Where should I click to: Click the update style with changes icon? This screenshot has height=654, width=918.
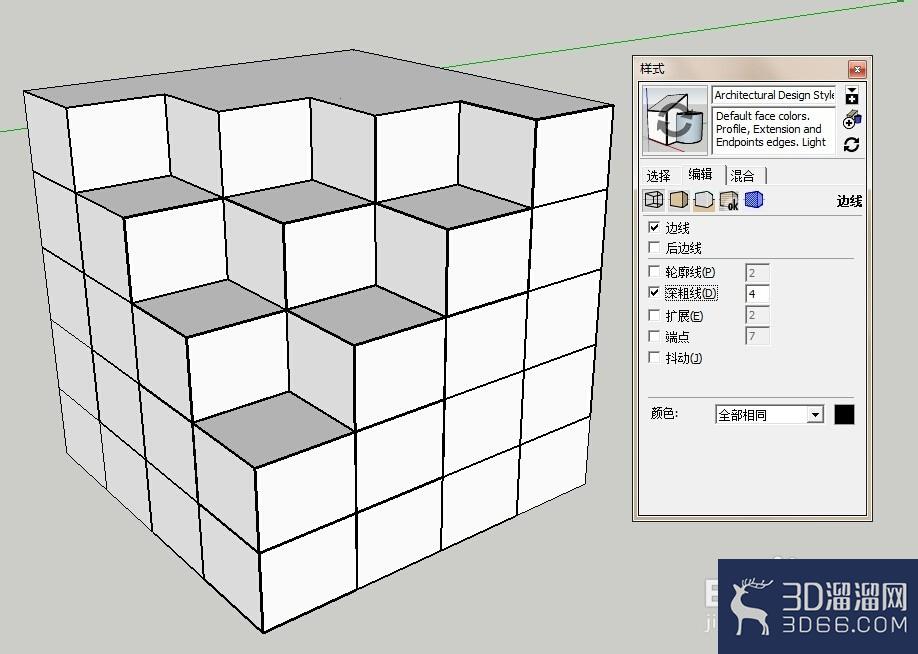pyautogui.click(x=852, y=145)
